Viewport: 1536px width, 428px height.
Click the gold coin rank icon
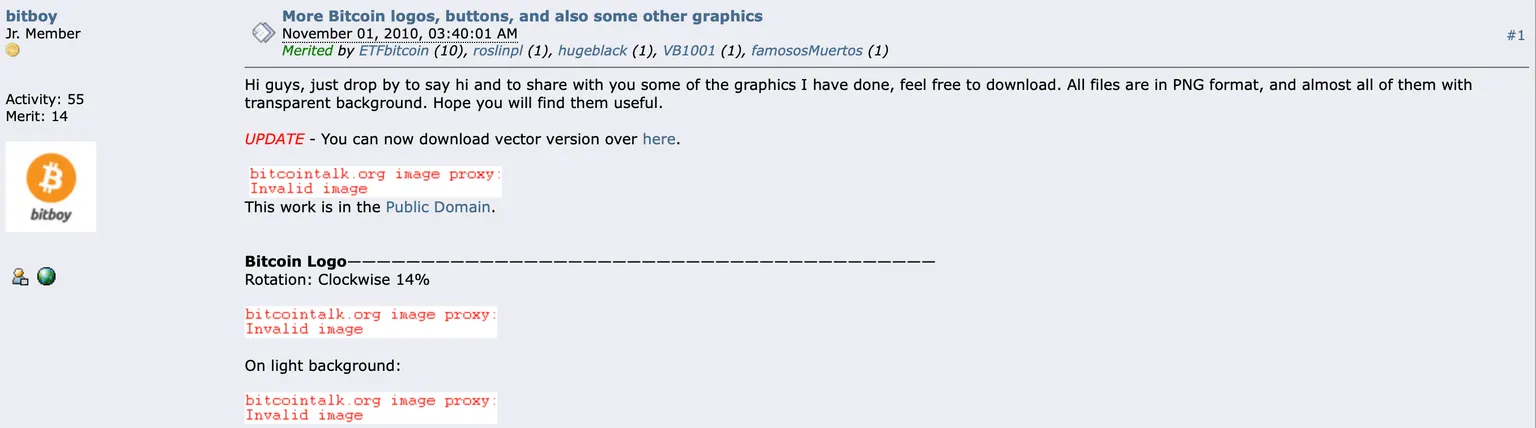(x=13, y=50)
